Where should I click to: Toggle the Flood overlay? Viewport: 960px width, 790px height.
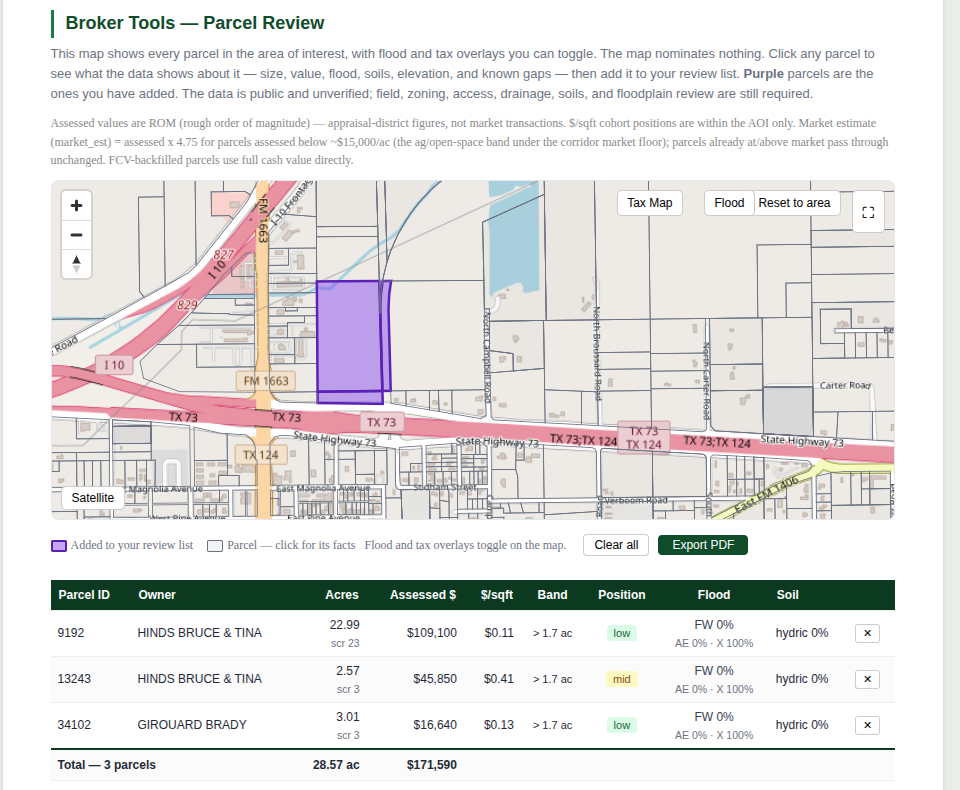tap(729, 203)
